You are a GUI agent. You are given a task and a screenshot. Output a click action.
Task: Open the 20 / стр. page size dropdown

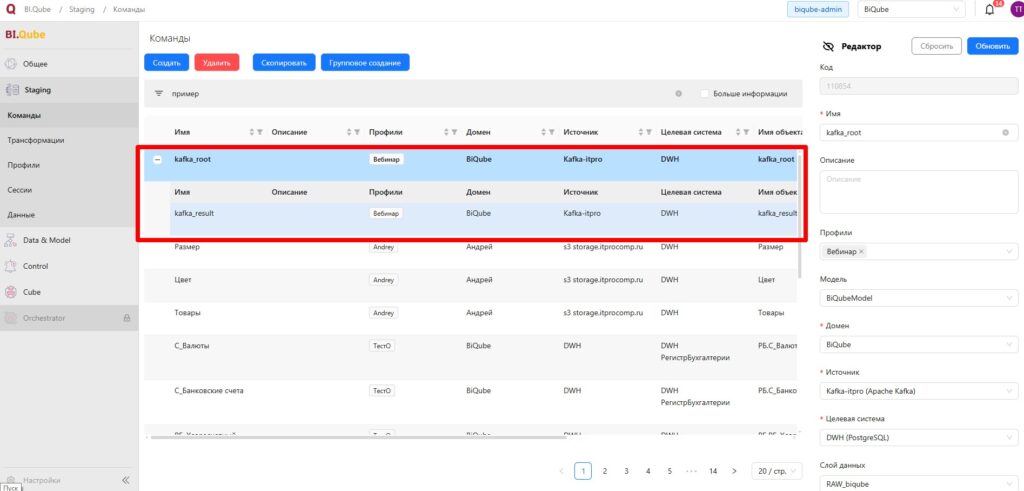pyautogui.click(x=777, y=471)
